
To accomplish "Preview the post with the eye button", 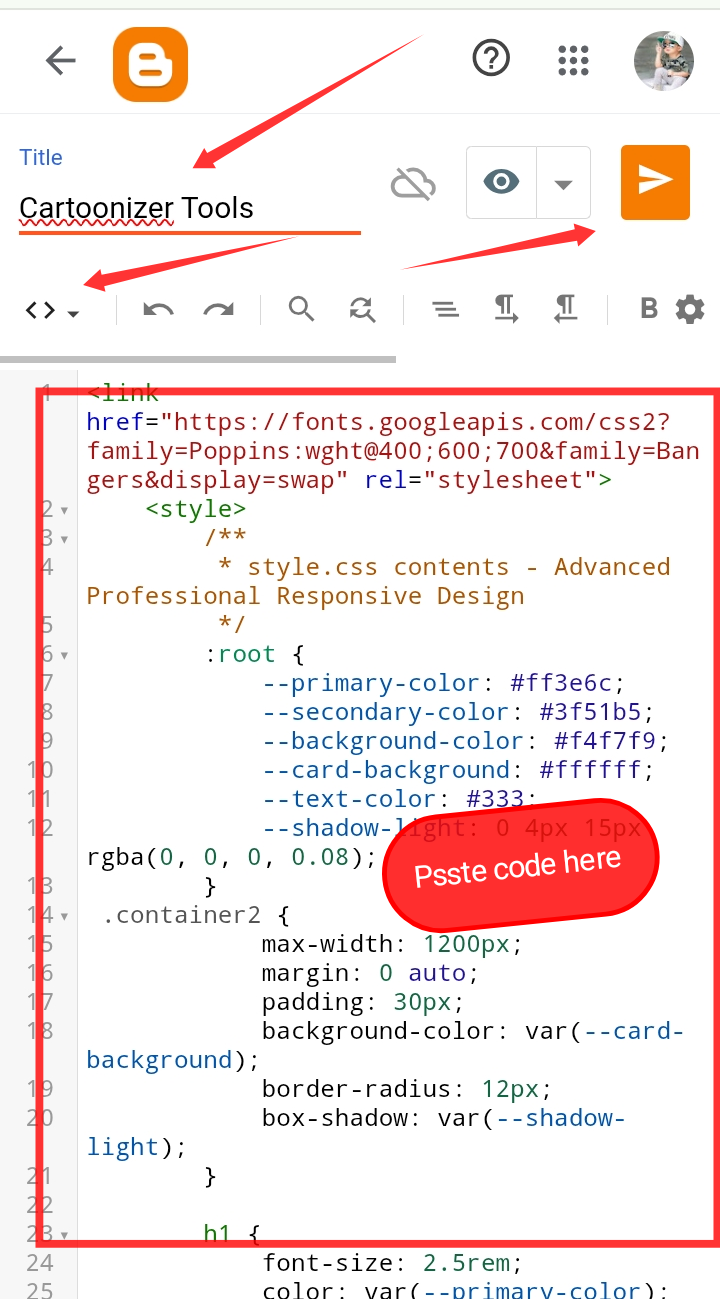I will point(501,182).
